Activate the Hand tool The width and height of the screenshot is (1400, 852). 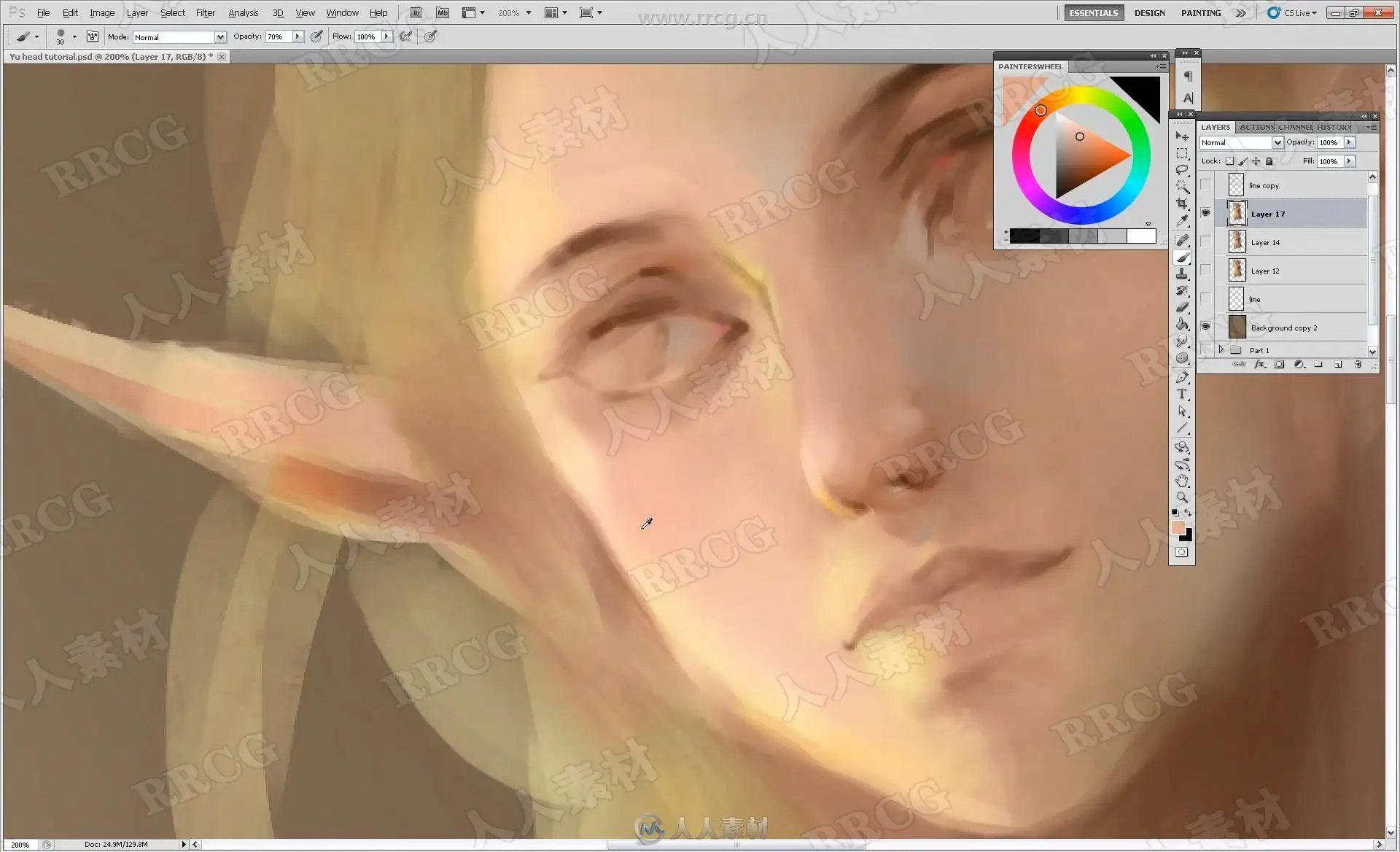click(1182, 481)
